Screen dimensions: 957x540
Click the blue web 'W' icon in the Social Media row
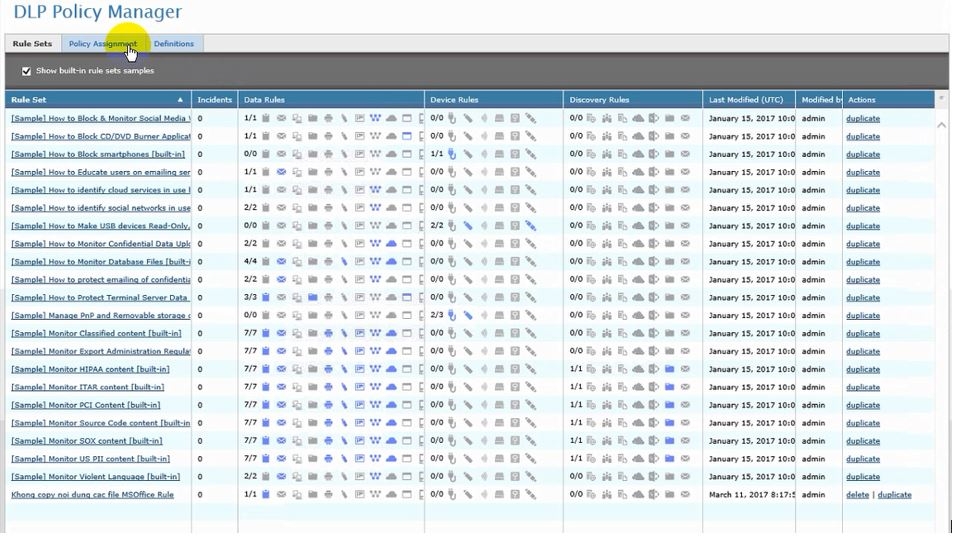click(x=375, y=118)
